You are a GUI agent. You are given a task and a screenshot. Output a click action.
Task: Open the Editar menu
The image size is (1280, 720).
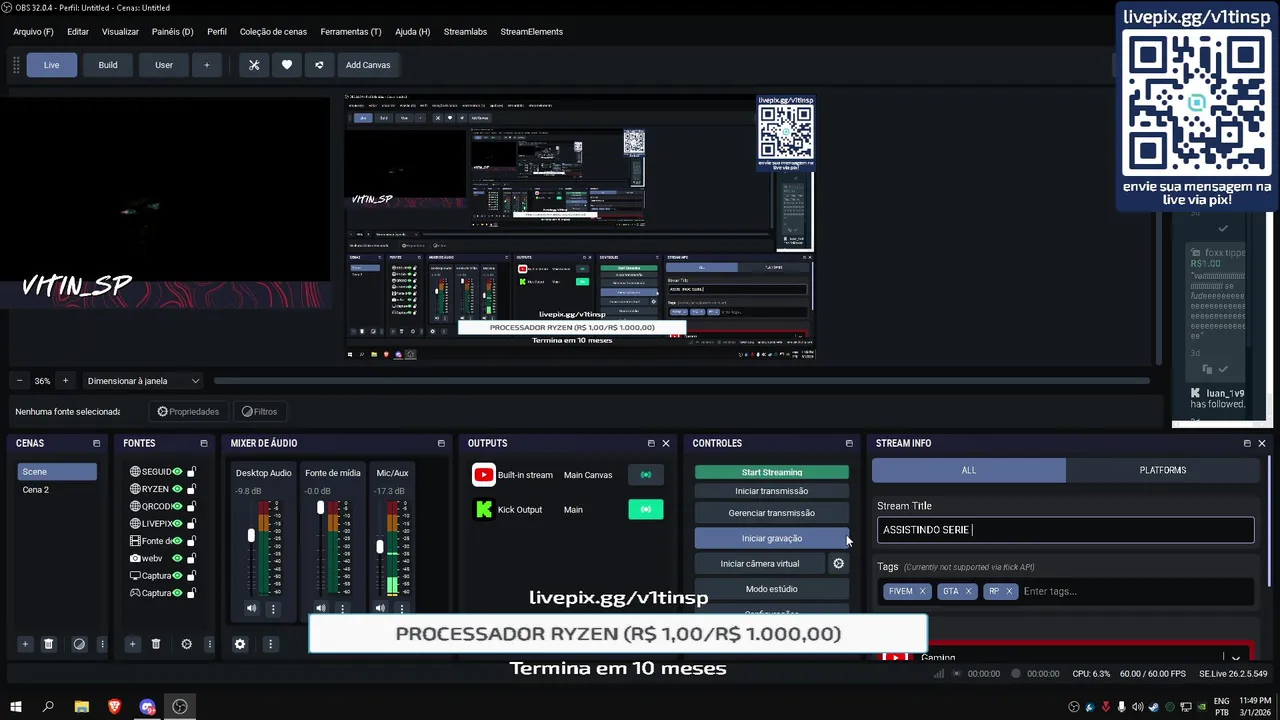coord(78,32)
